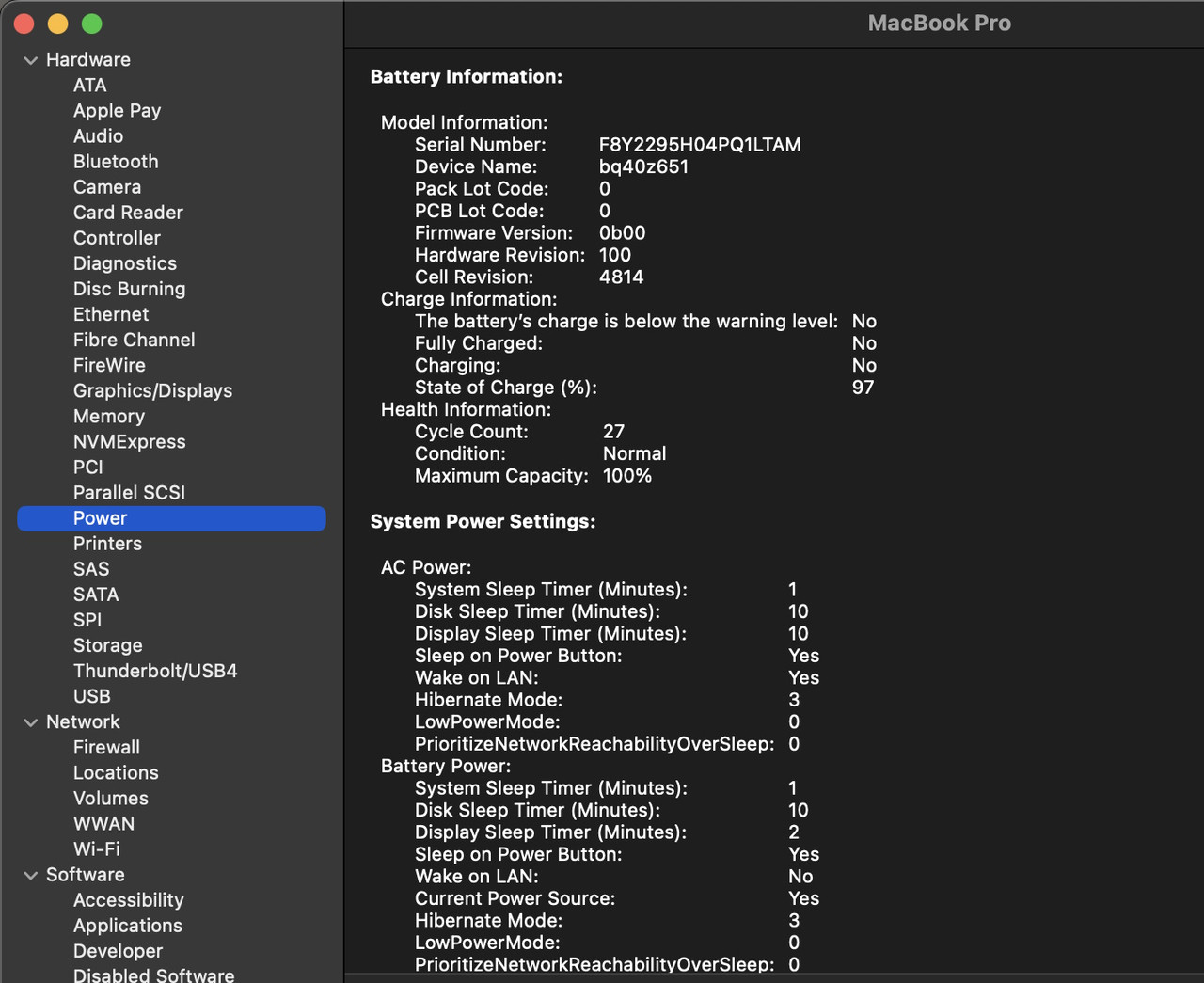Select USB in the sidebar
This screenshot has width=1204, height=983.
(x=91, y=696)
